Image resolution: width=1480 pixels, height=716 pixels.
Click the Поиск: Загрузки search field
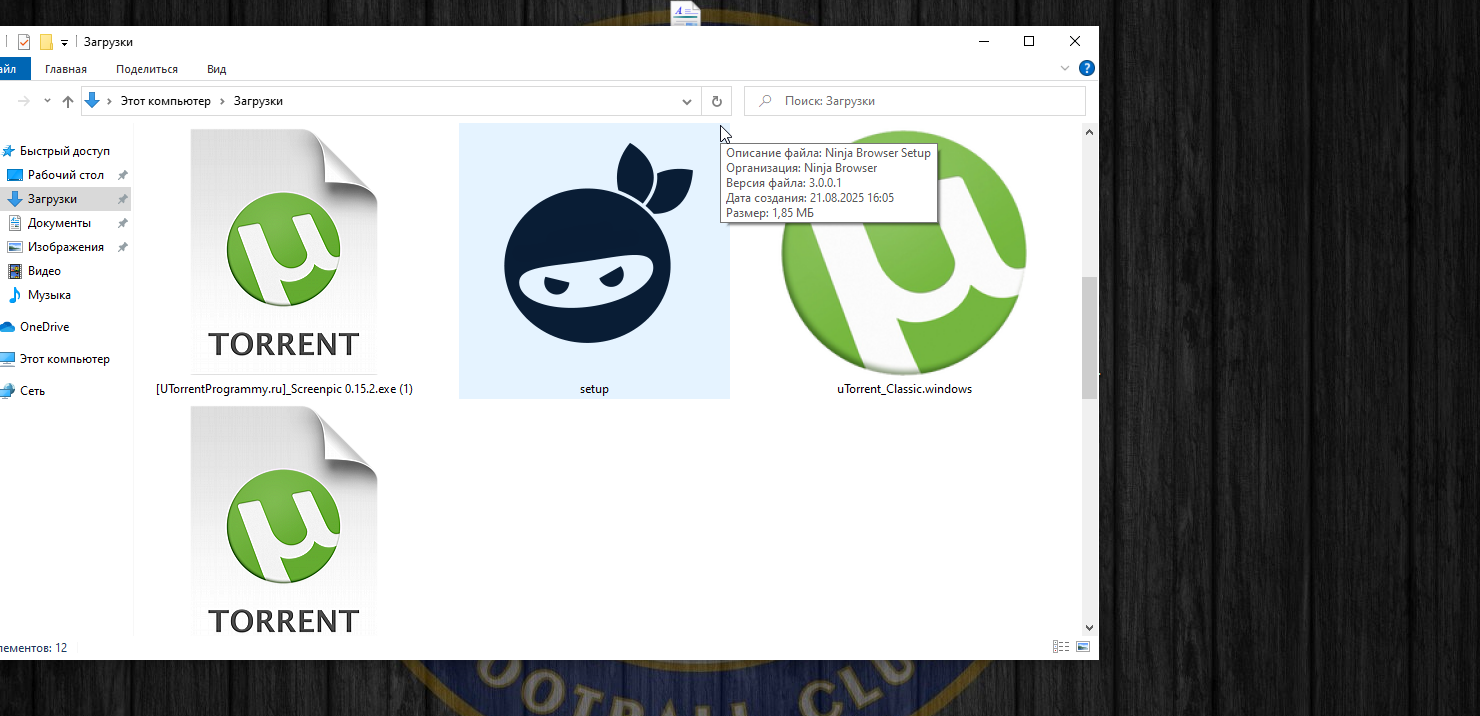coord(915,101)
